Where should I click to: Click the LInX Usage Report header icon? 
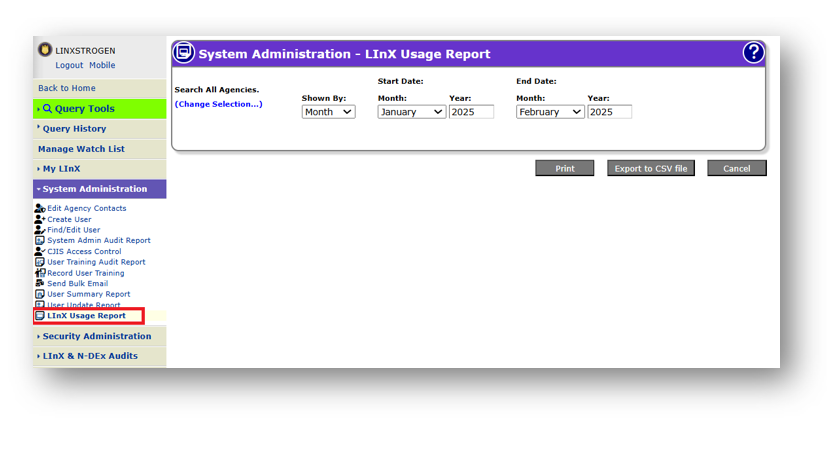click(184, 53)
